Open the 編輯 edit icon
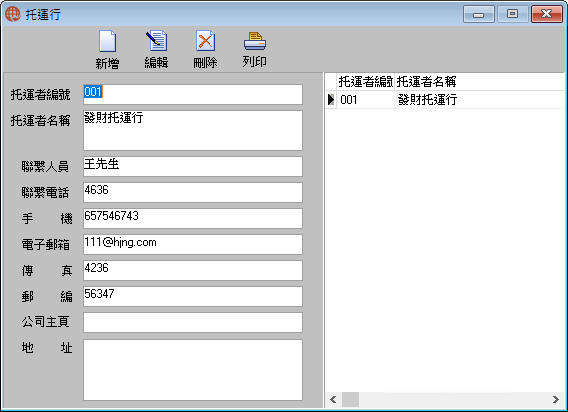Image resolution: width=568 pixels, height=412 pixels. [156, 41]
